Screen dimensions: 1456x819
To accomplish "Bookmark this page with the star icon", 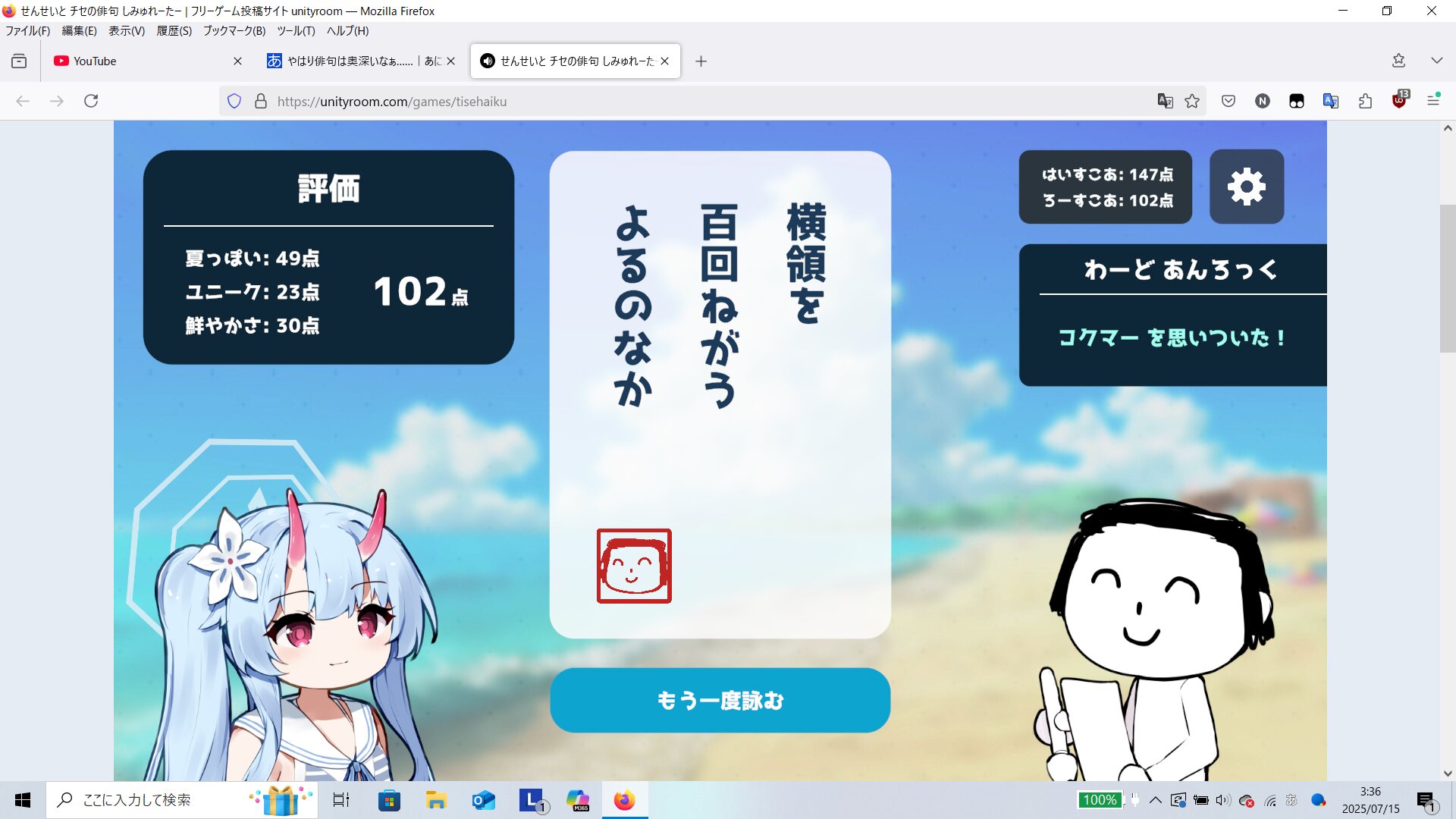I will click(x=1192, y=101).
